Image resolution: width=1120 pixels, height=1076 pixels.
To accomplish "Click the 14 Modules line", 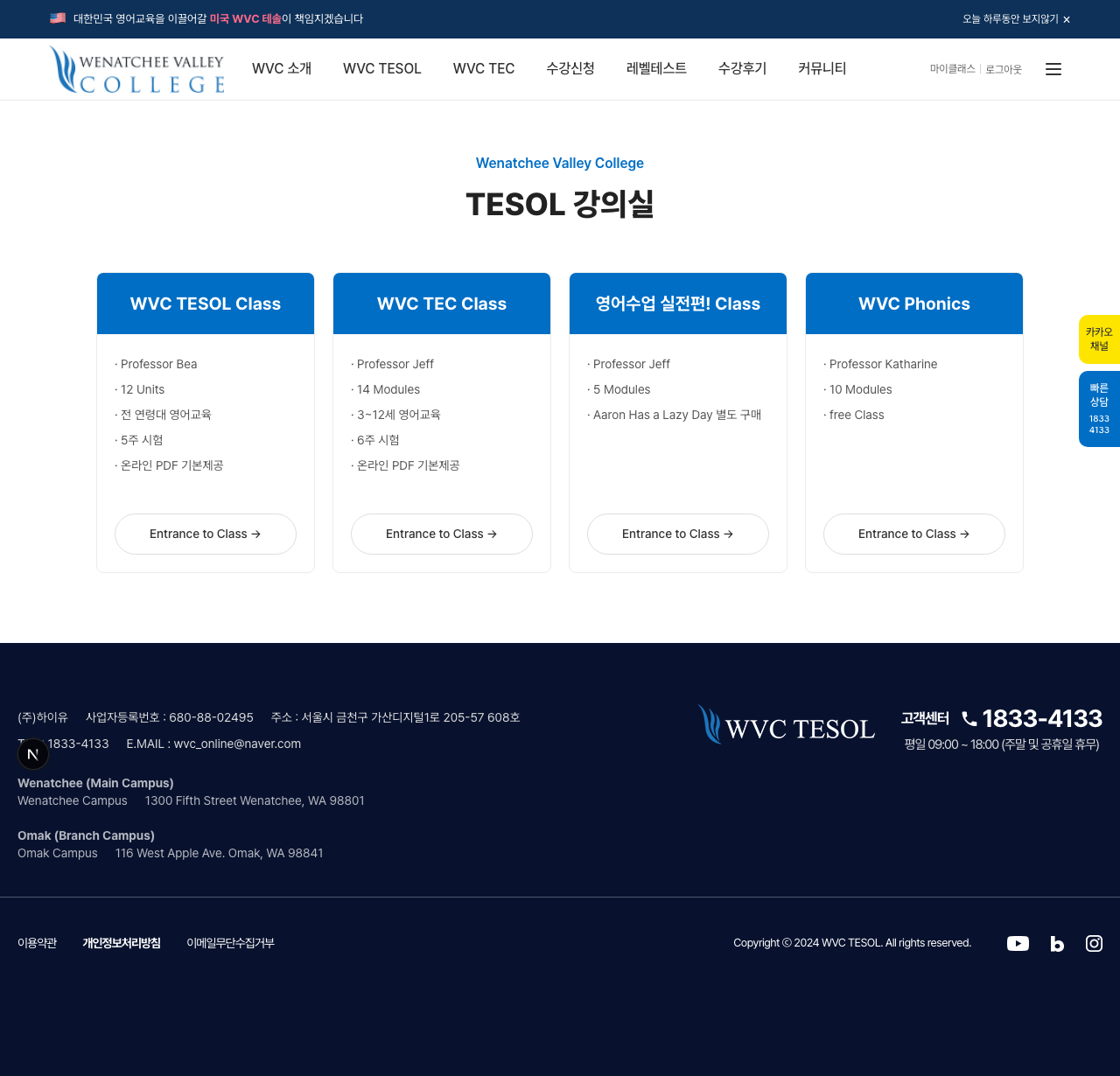I will pos(386,389).
